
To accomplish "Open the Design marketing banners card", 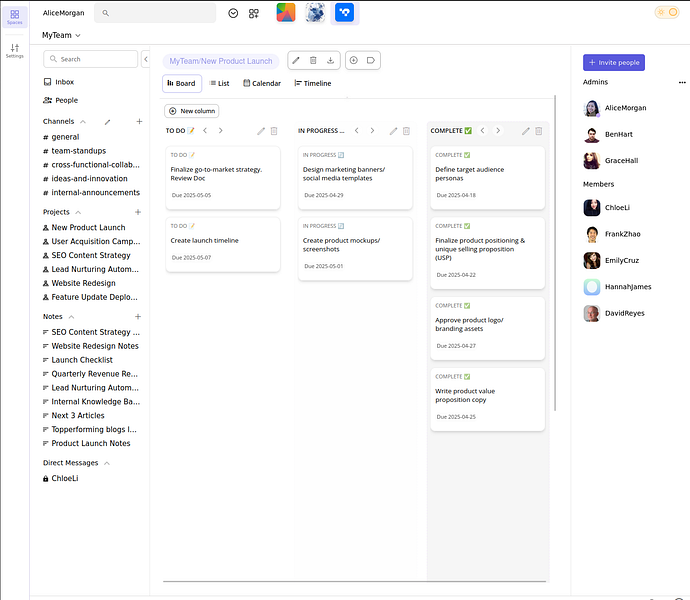I will (356, 178).
